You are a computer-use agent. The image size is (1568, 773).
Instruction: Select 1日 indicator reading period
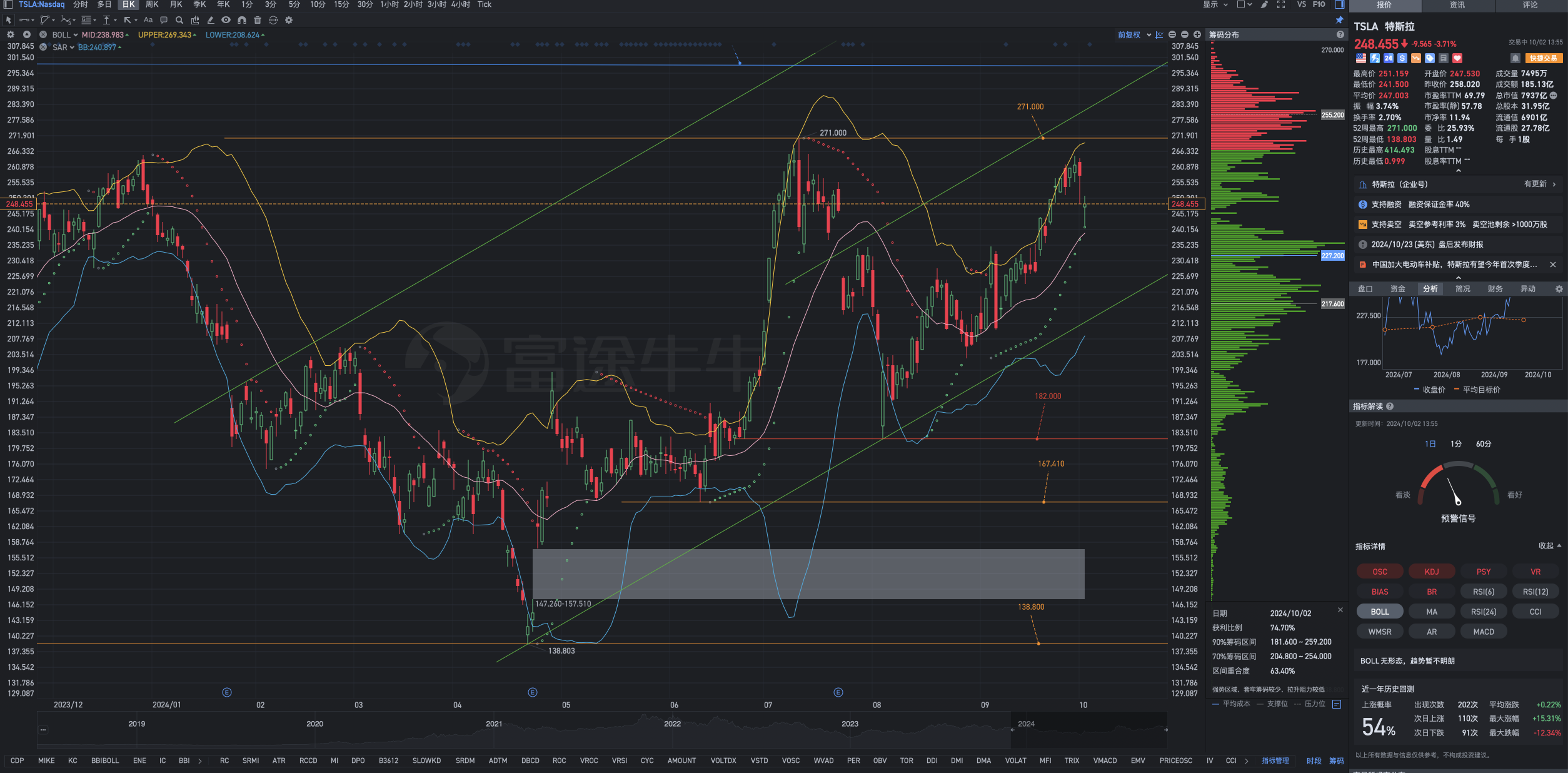point(1430,444)
